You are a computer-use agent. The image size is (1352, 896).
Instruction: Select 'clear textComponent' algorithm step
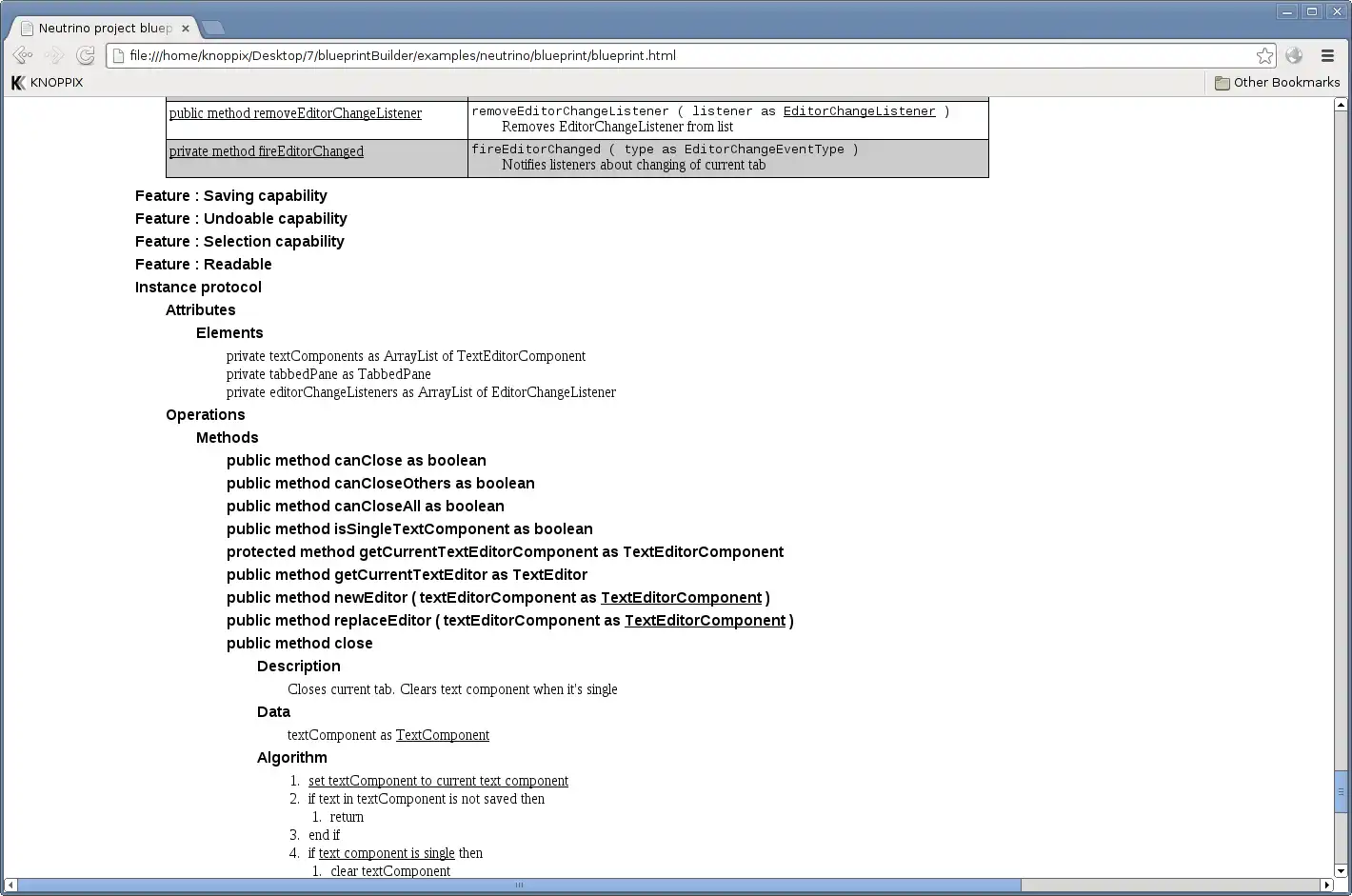pyautogui.click(x=390, y=871)
